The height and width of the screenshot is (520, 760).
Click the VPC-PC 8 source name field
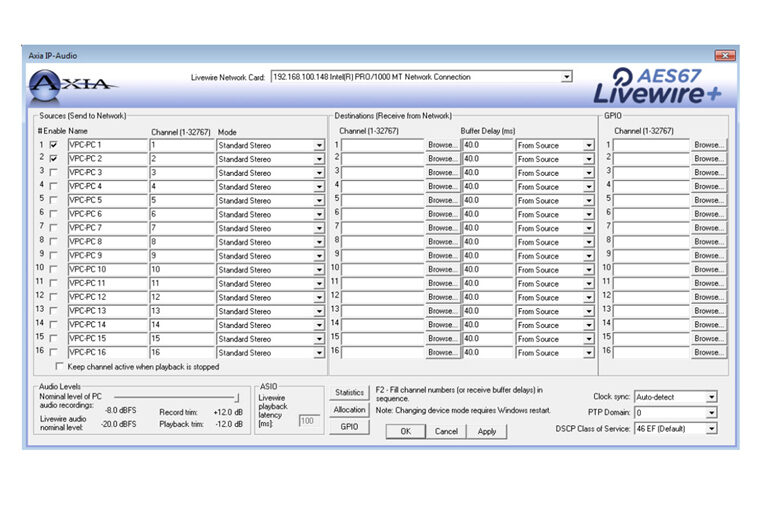pos(107,242)
